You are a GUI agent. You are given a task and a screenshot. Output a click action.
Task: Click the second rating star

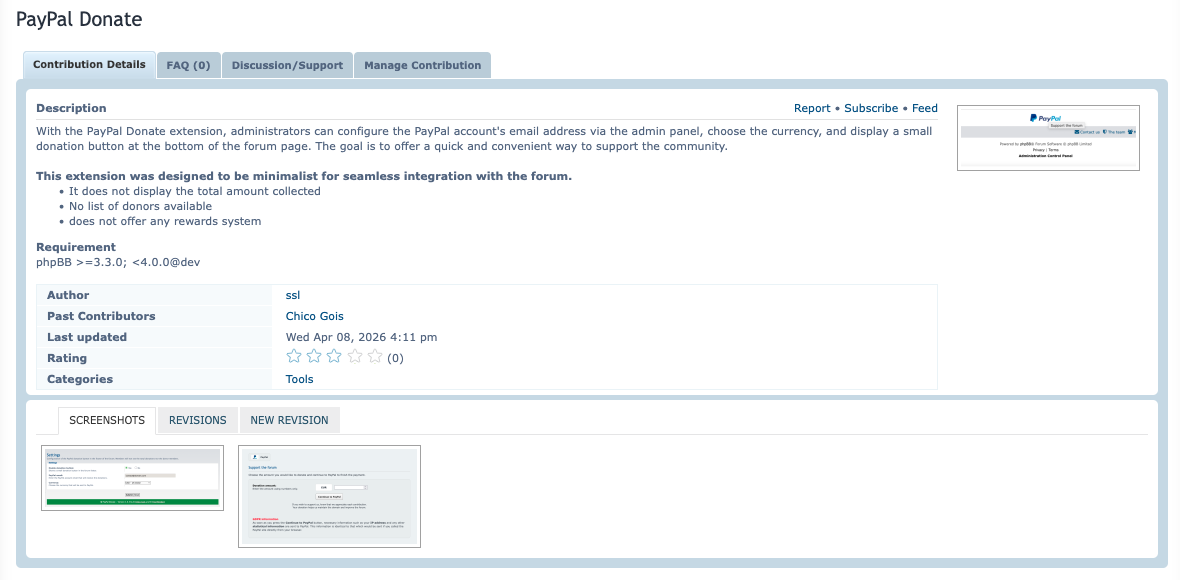coord(314,357)
